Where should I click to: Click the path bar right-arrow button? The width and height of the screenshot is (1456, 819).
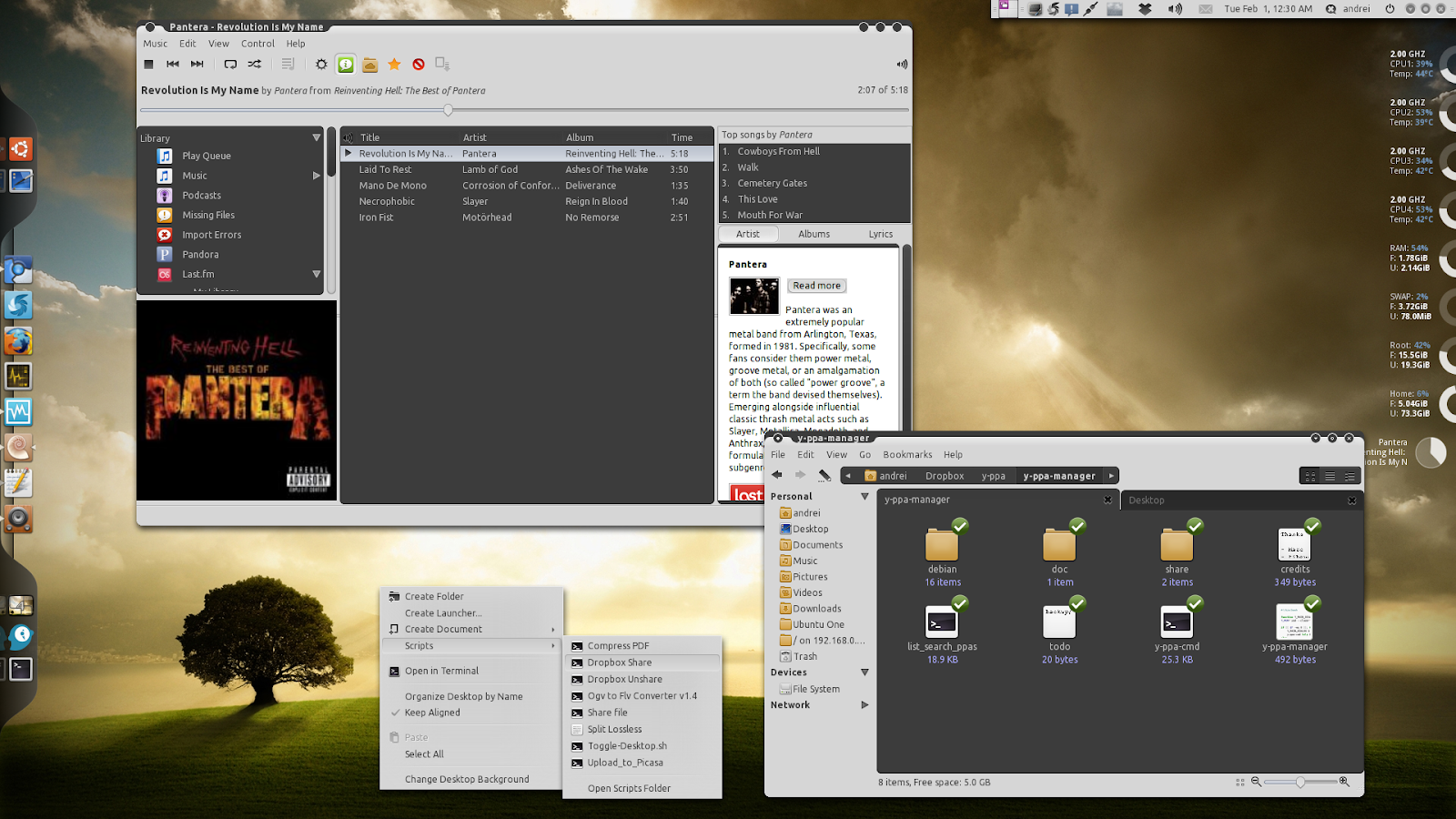1111,476
